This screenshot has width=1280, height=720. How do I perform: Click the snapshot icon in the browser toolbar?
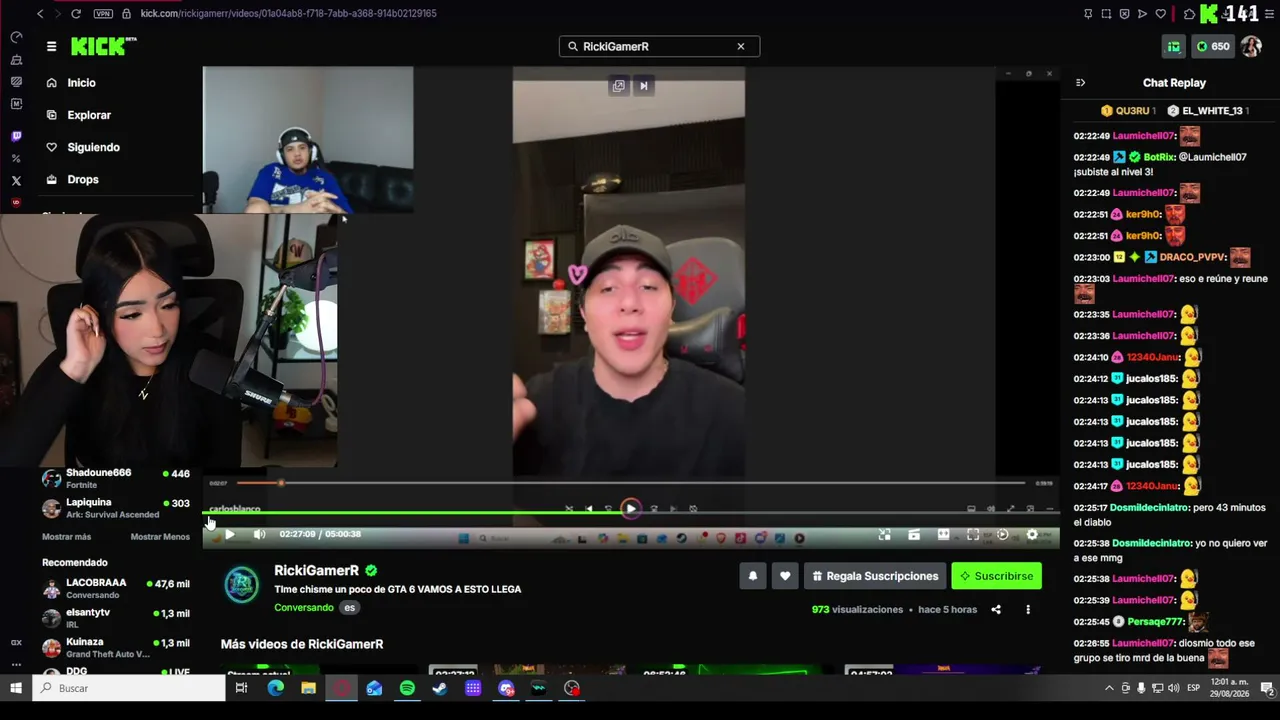[x=1106, y=14]
